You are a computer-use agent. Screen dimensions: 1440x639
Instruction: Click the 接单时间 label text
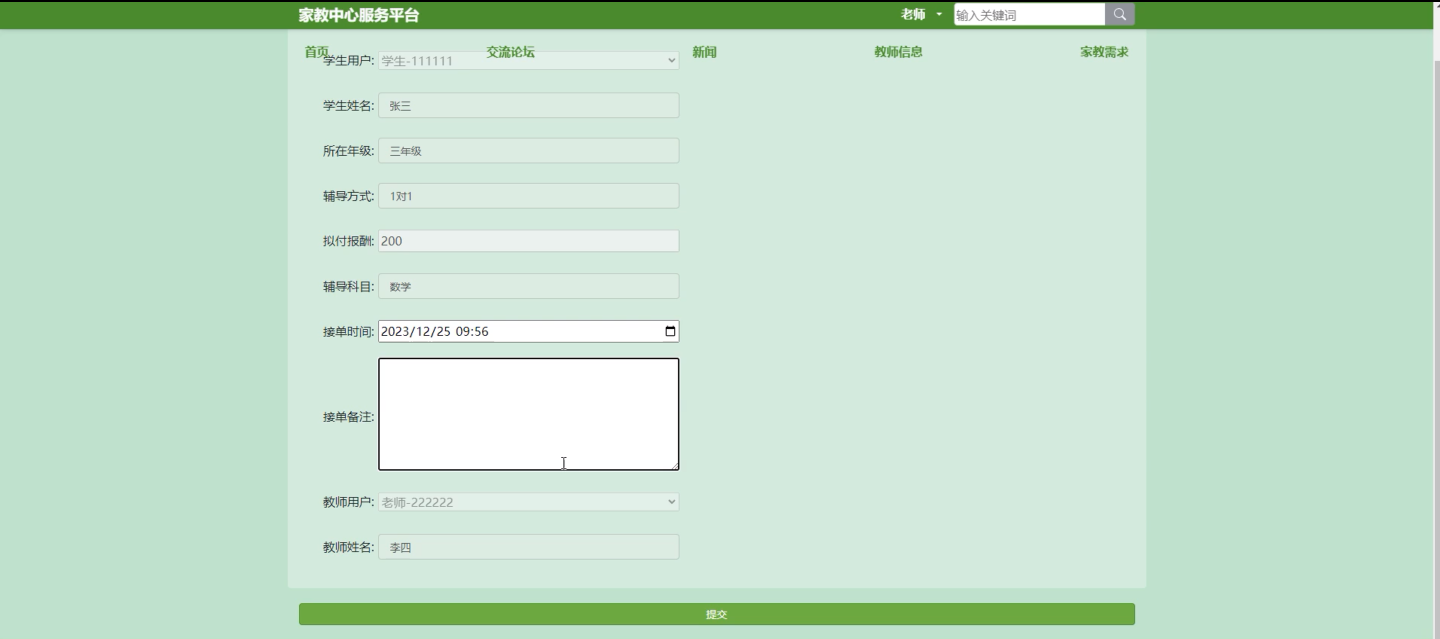coord(348,332)
